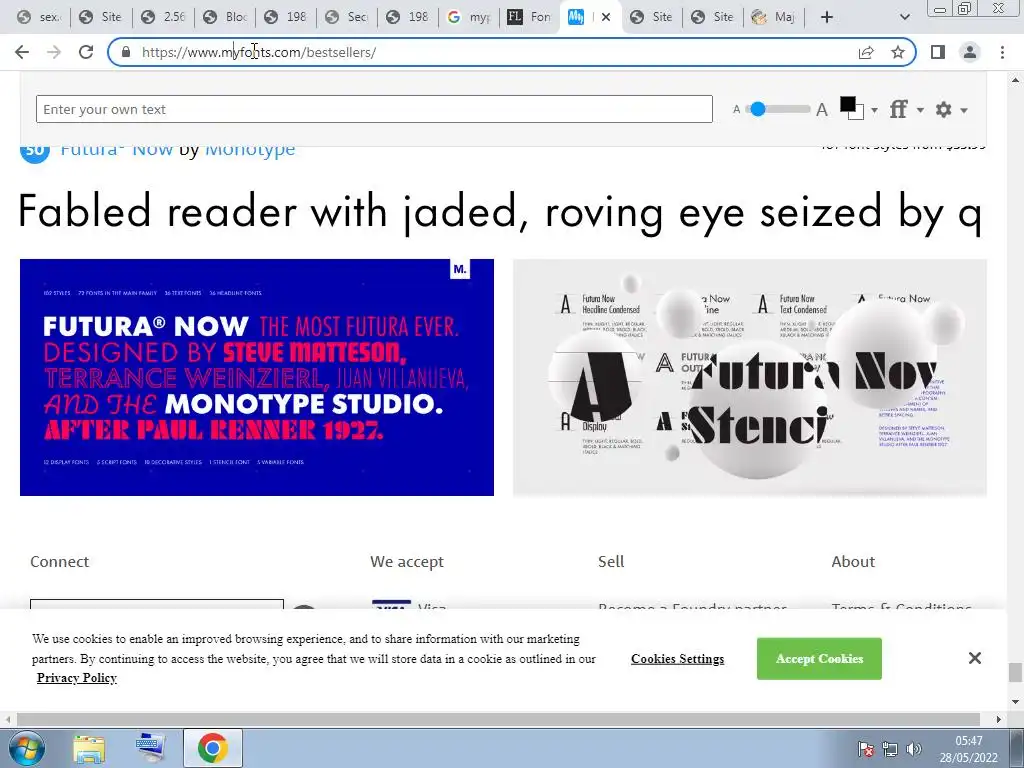
Task: Switch to the sex tab
Action: tap(40, 17)
